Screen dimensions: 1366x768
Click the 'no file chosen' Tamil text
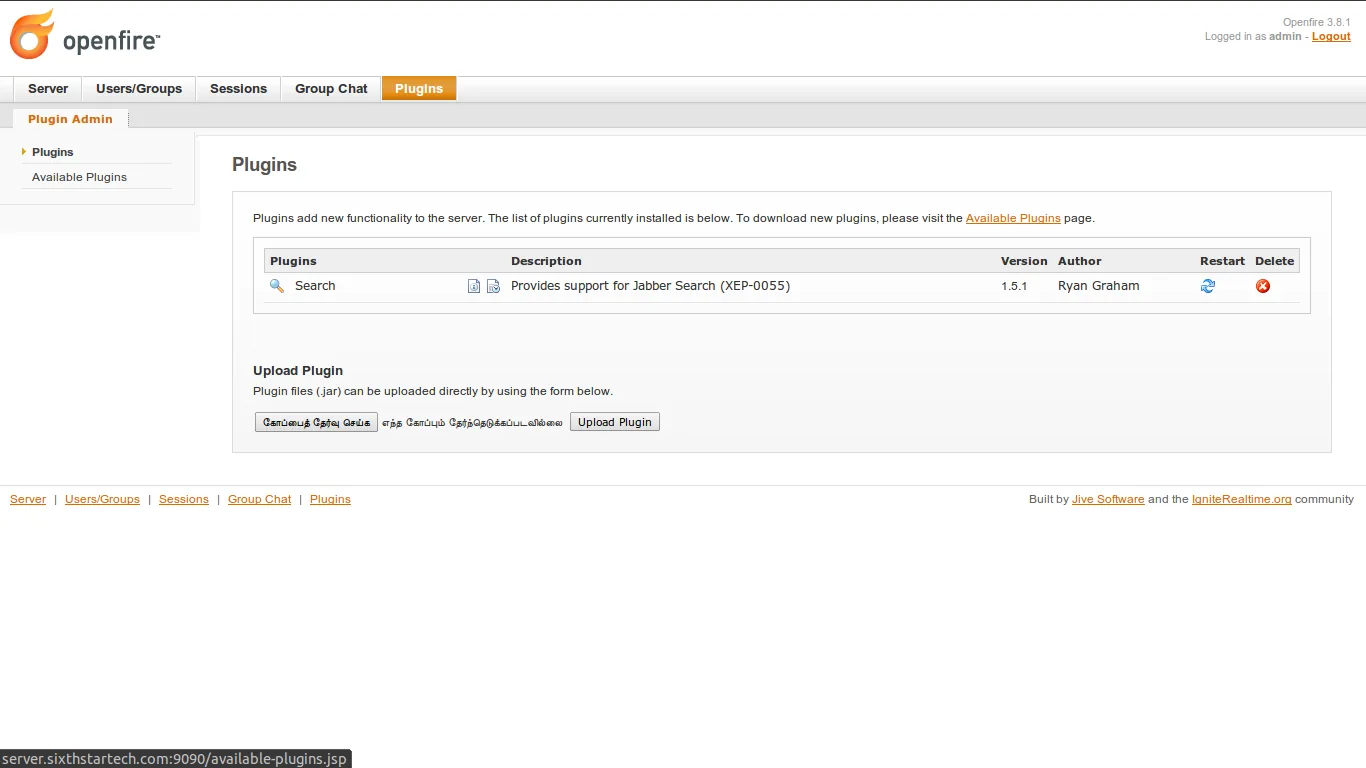point(472,422)
